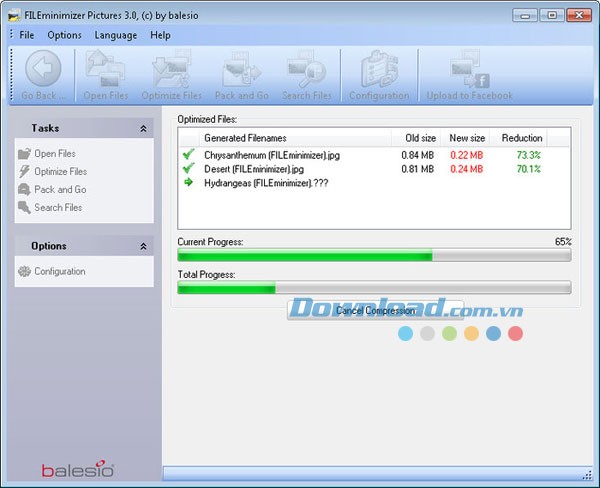Click the Optimize Files toolbar icon
This screenshot has width=600, height=488.
(172, 69)
